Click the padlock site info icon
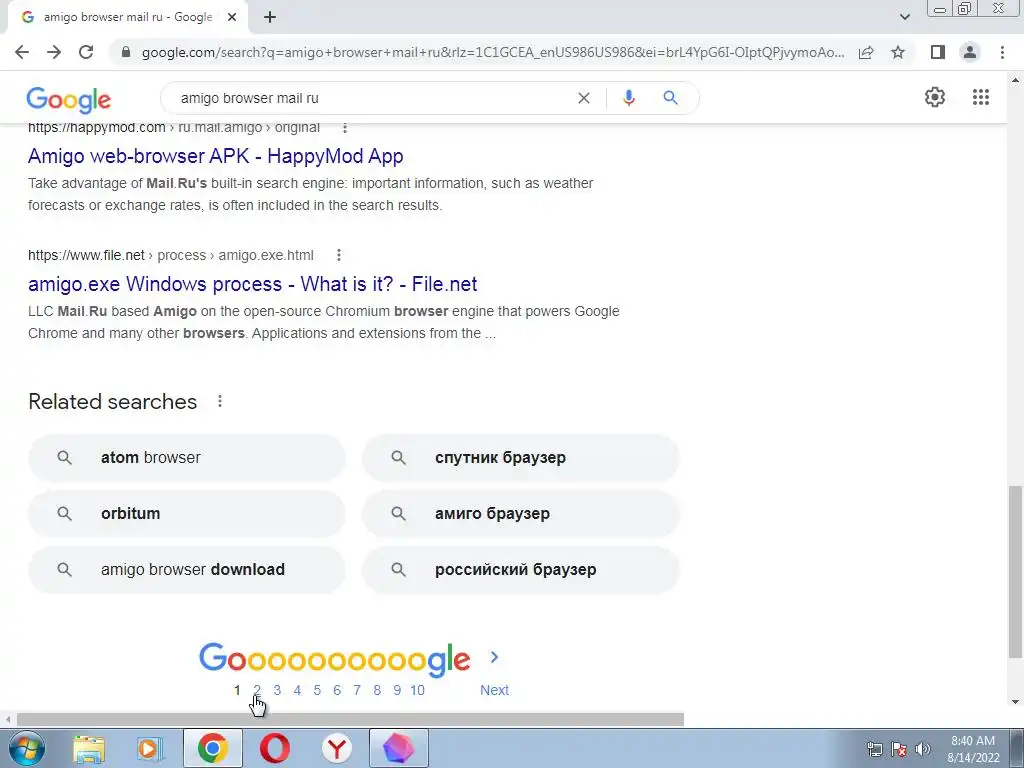This screenshot has height=768, width=1024. coord(126,52)
